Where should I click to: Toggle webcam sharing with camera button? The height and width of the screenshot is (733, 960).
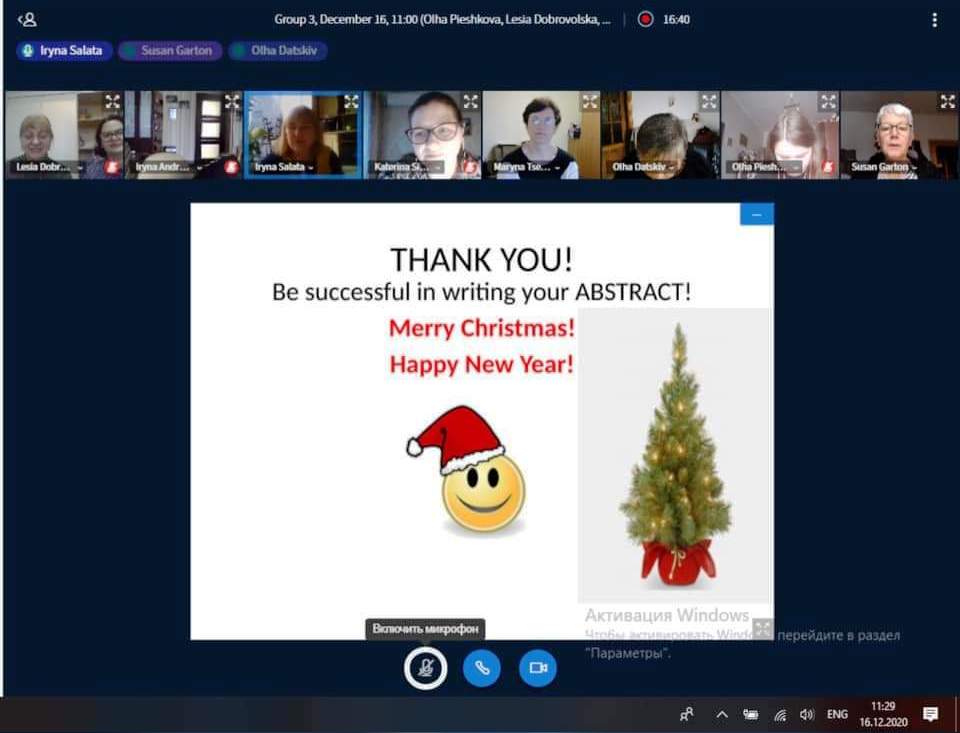(537, 668)
